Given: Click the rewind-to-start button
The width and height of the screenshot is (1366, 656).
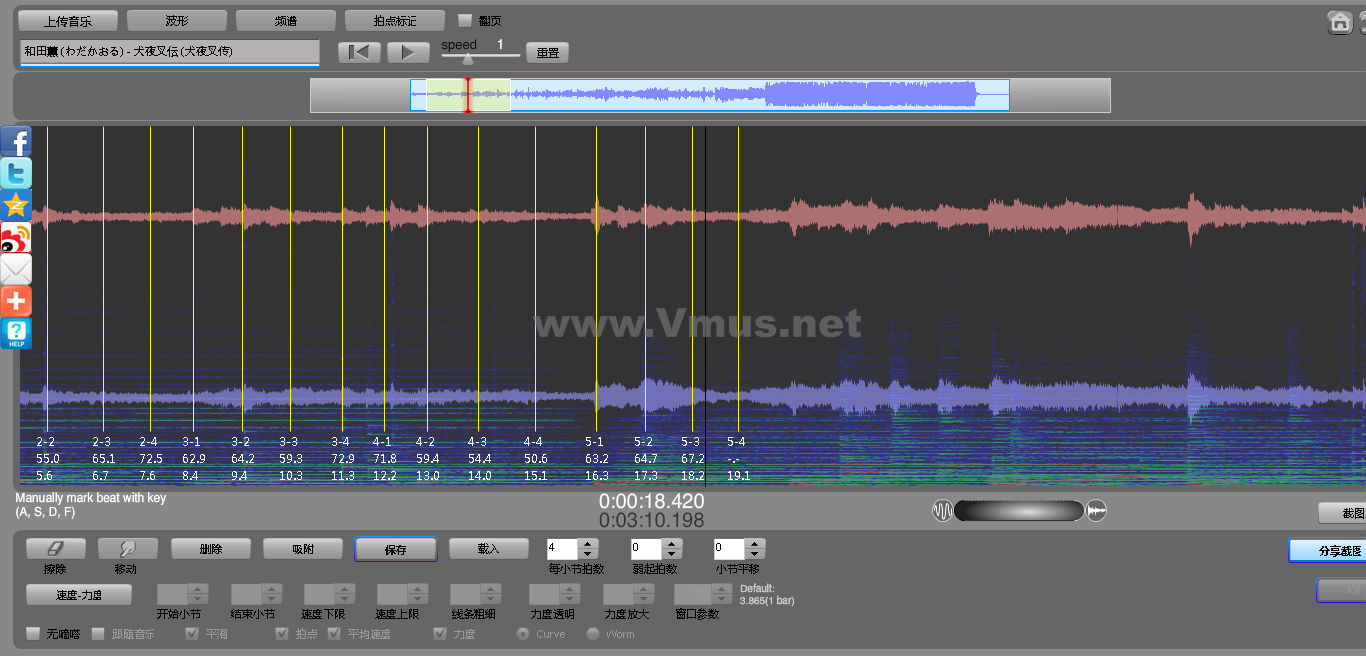Looking at the screenshot, I should click(359, 53).
